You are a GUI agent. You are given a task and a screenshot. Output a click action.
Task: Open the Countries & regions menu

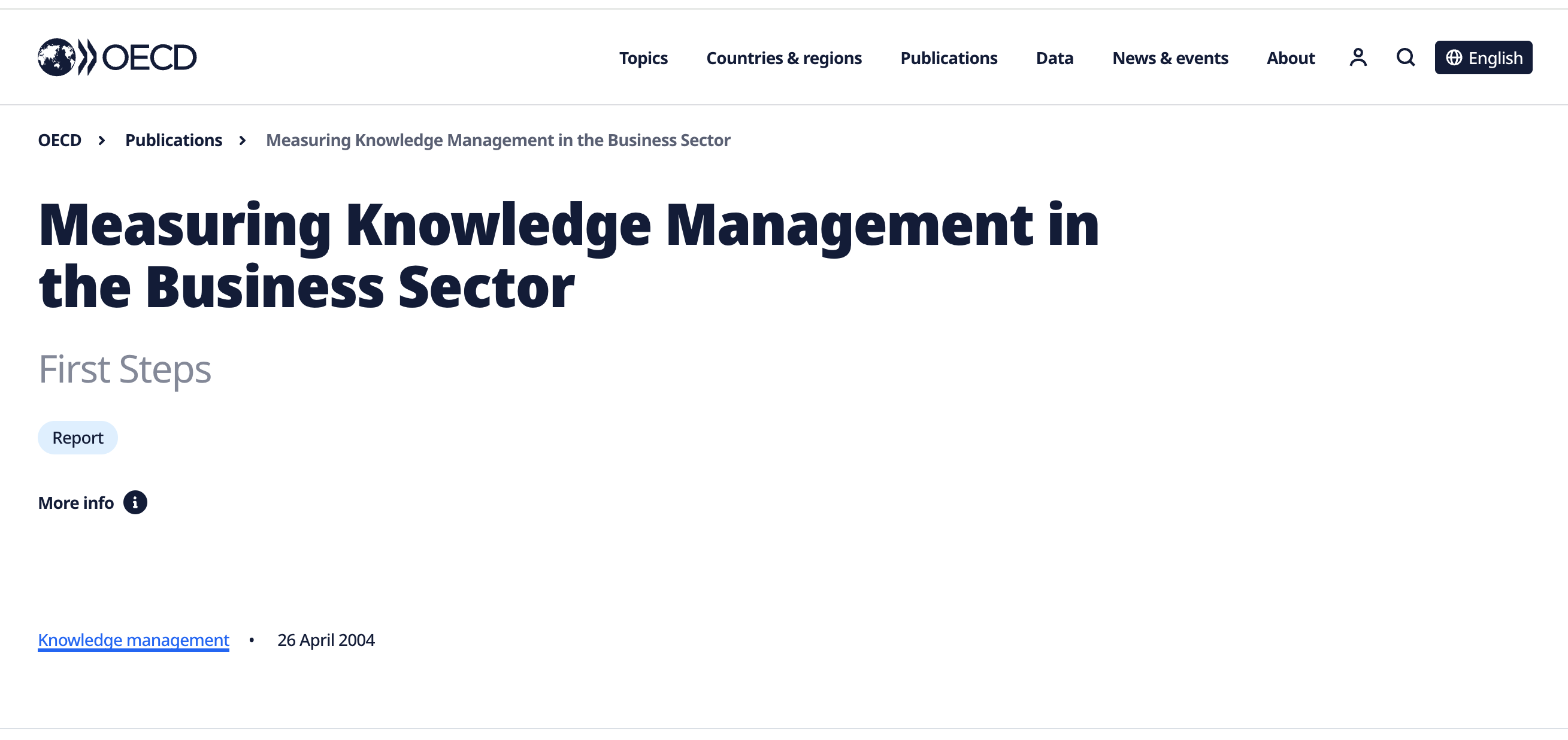click(784, 58)
